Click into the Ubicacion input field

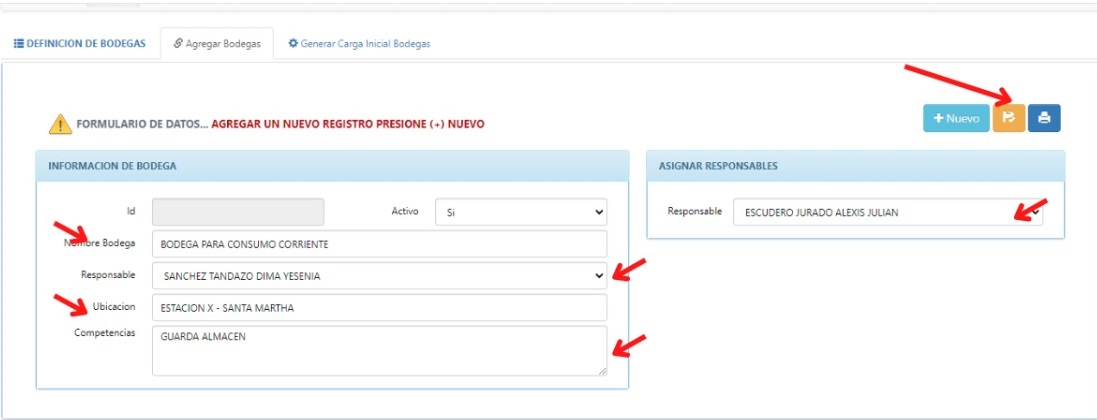tap(379, 307)
